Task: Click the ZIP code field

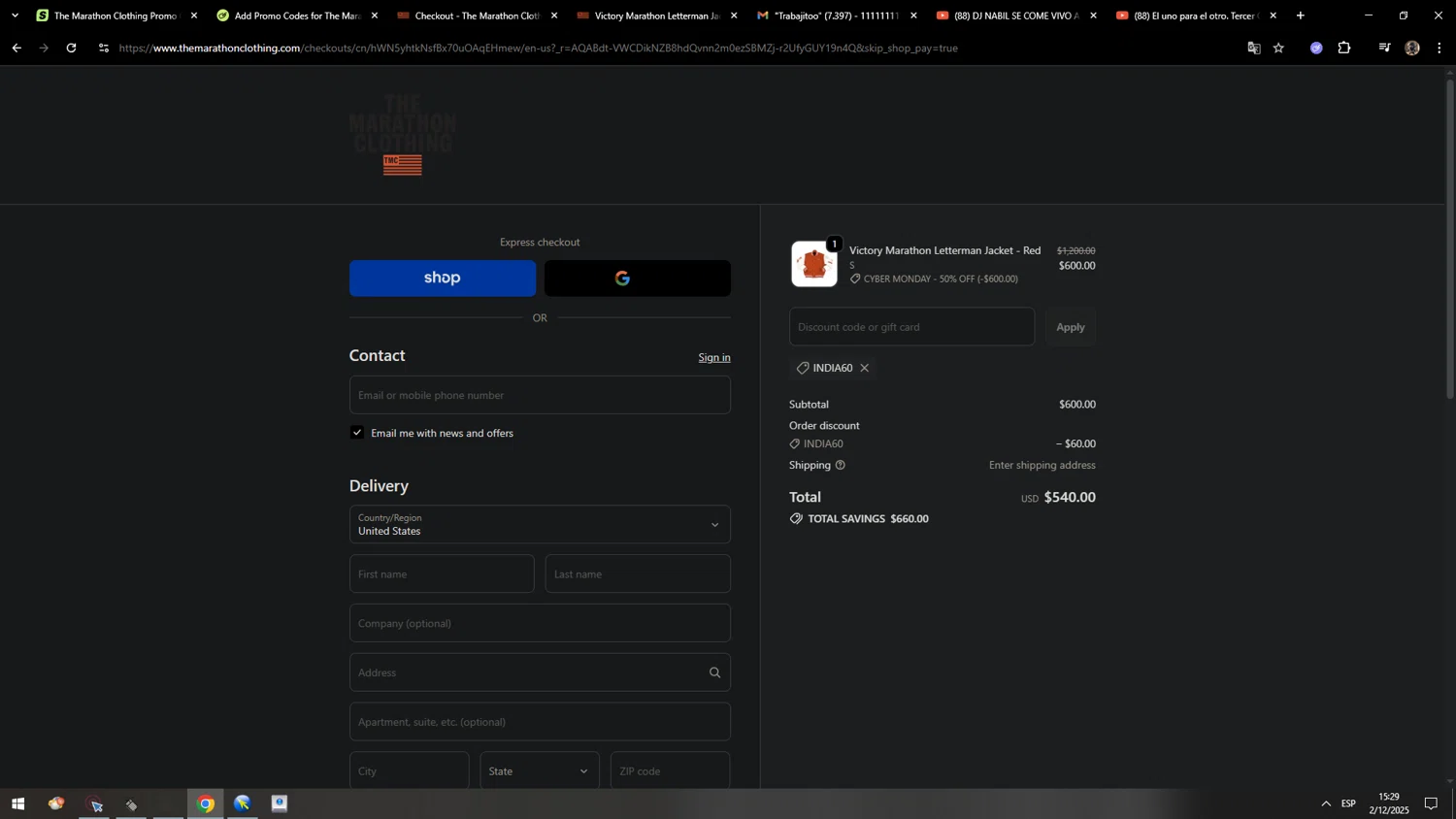Action: click(x=671, y=770)
